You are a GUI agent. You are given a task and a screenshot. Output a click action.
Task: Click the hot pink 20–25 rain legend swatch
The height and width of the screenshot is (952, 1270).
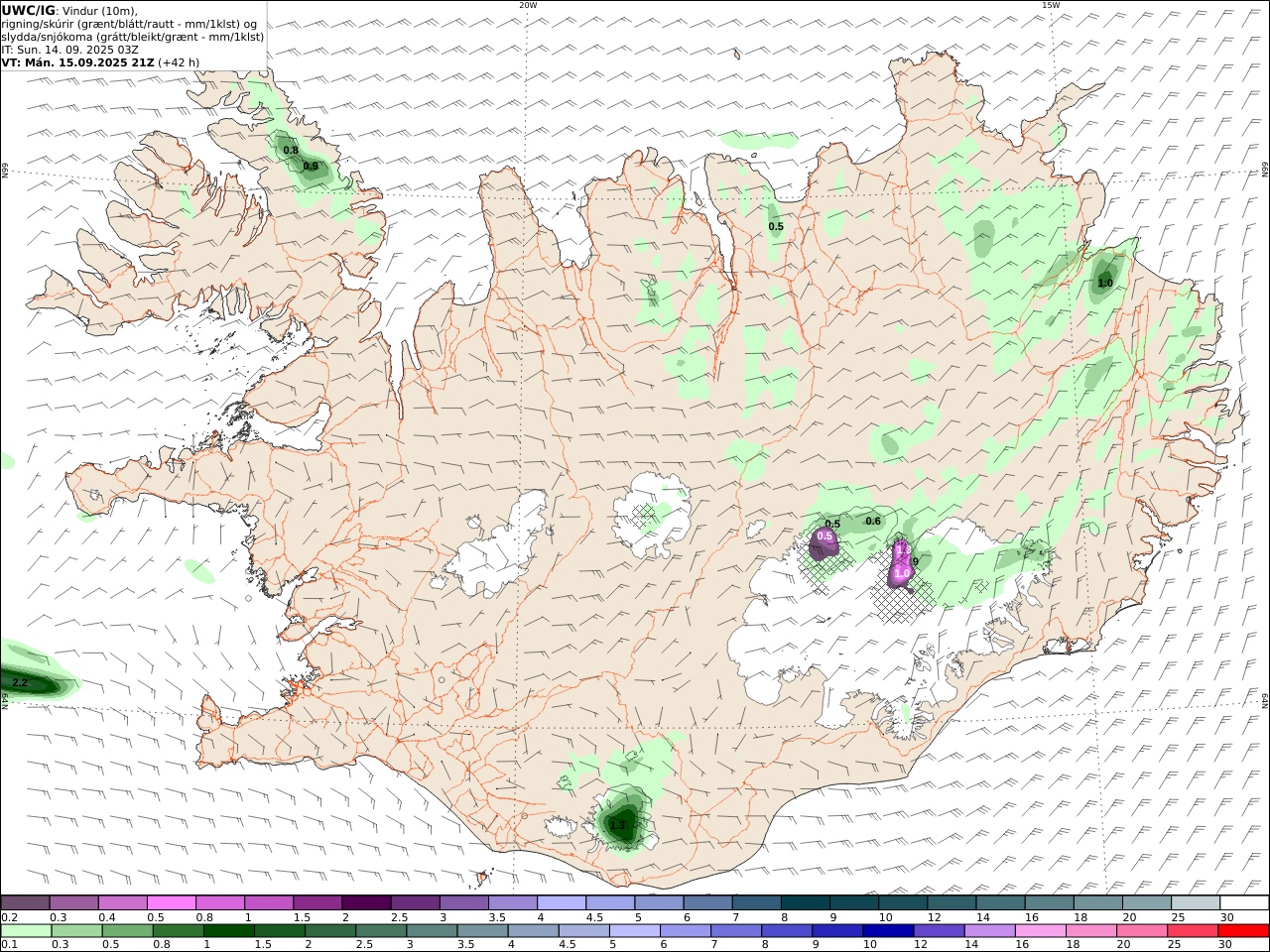1141,931
